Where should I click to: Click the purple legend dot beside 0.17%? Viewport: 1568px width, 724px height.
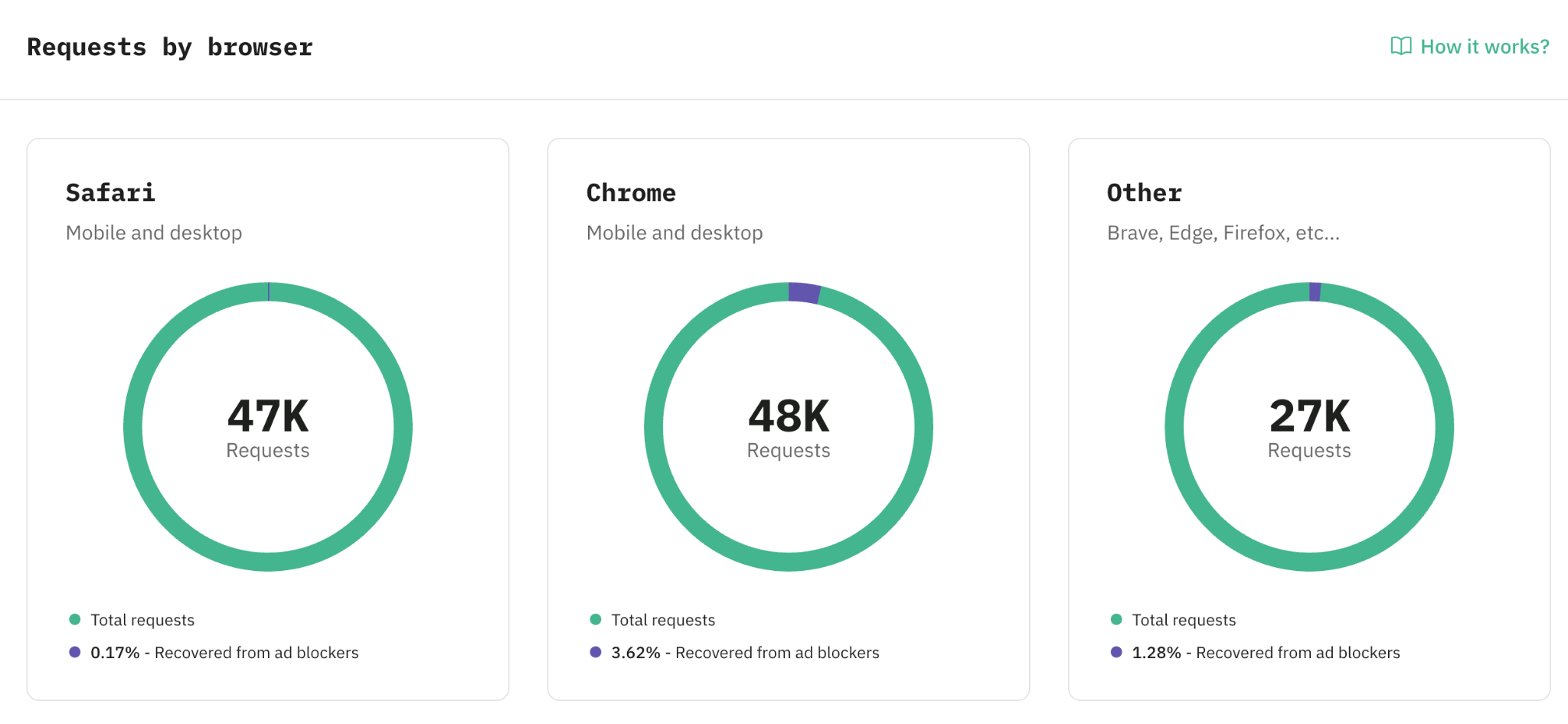(75, 652)
